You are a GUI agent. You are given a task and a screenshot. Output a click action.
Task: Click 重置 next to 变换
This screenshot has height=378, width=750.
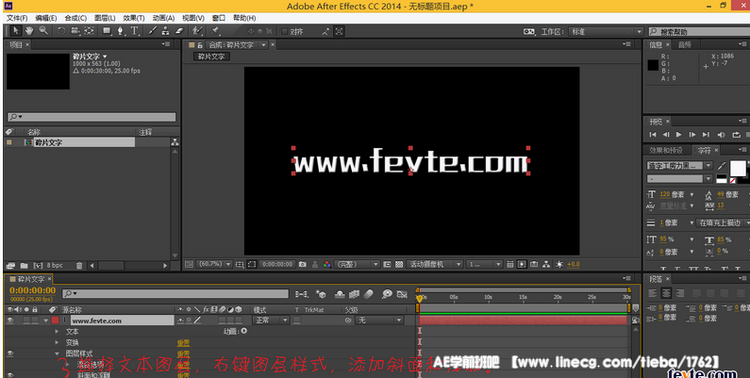pyautogui.click(x=184, y=343)
